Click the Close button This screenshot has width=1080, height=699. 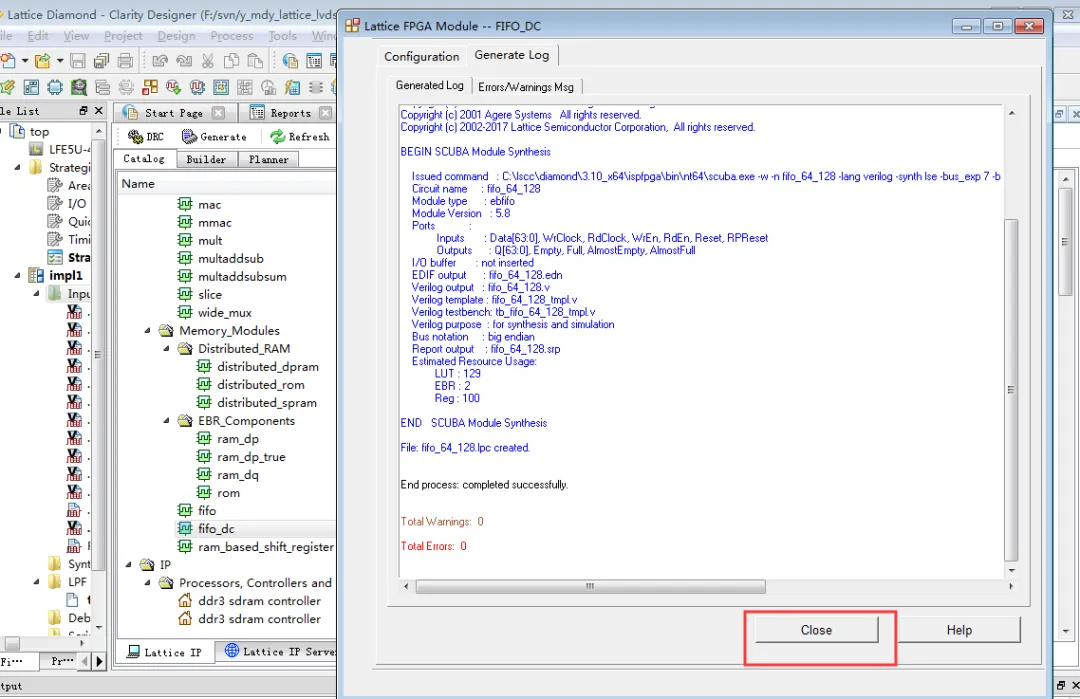(x=816, y=630)
